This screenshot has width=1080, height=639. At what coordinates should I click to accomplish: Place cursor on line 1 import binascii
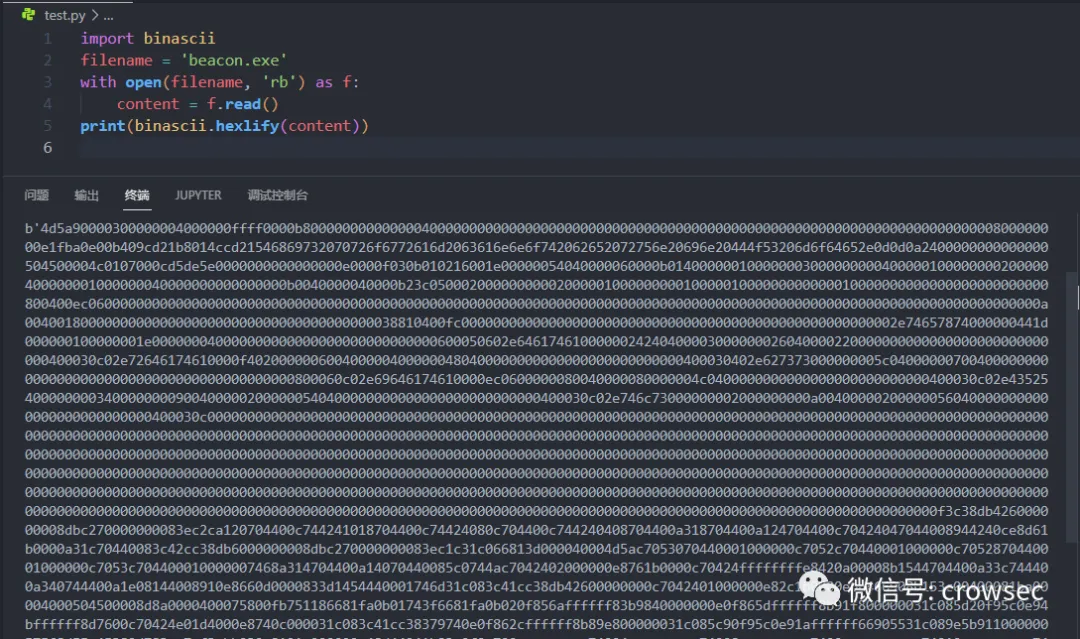(x=147, y=39)
